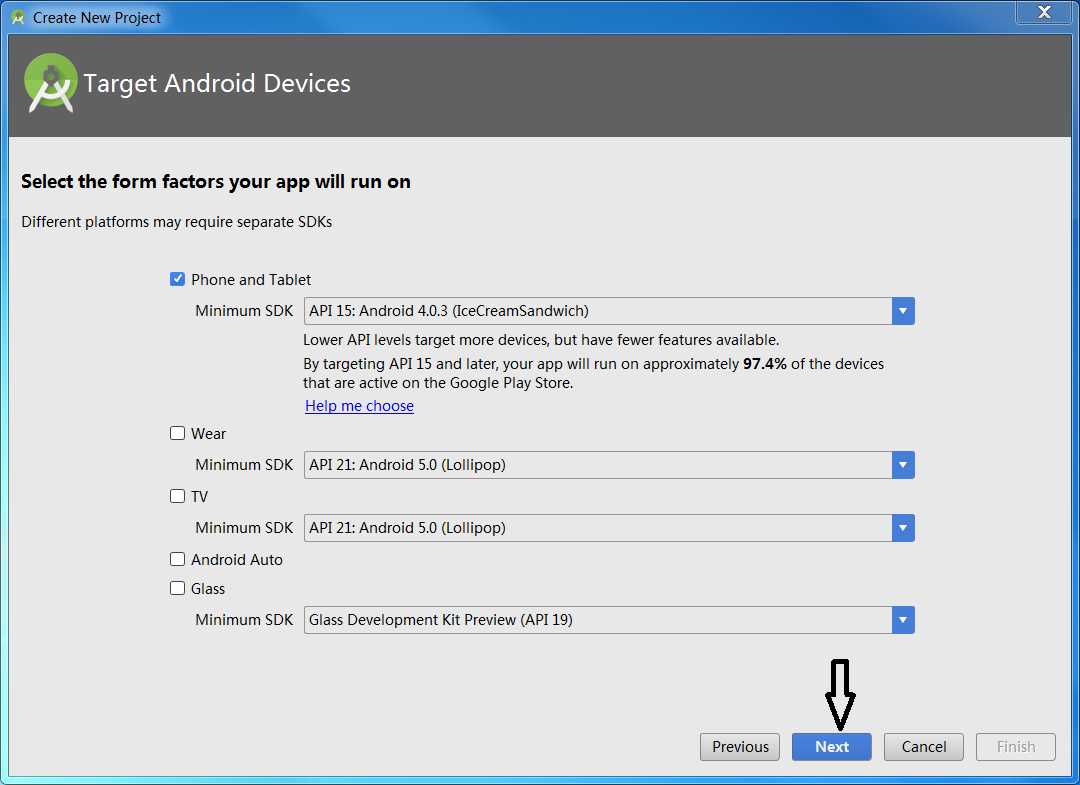Expand the Glass Minimum SDK dropdown arrow

click(903, 620)
